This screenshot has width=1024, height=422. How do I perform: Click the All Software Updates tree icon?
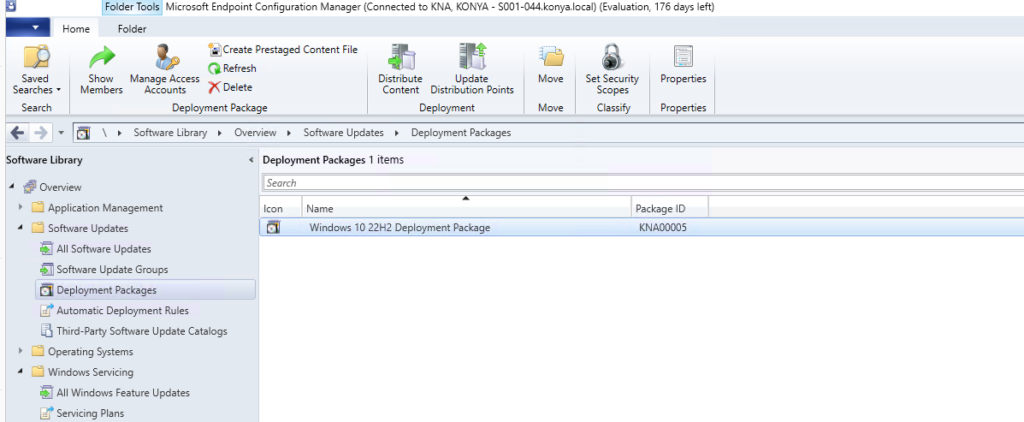pos(46,249)
